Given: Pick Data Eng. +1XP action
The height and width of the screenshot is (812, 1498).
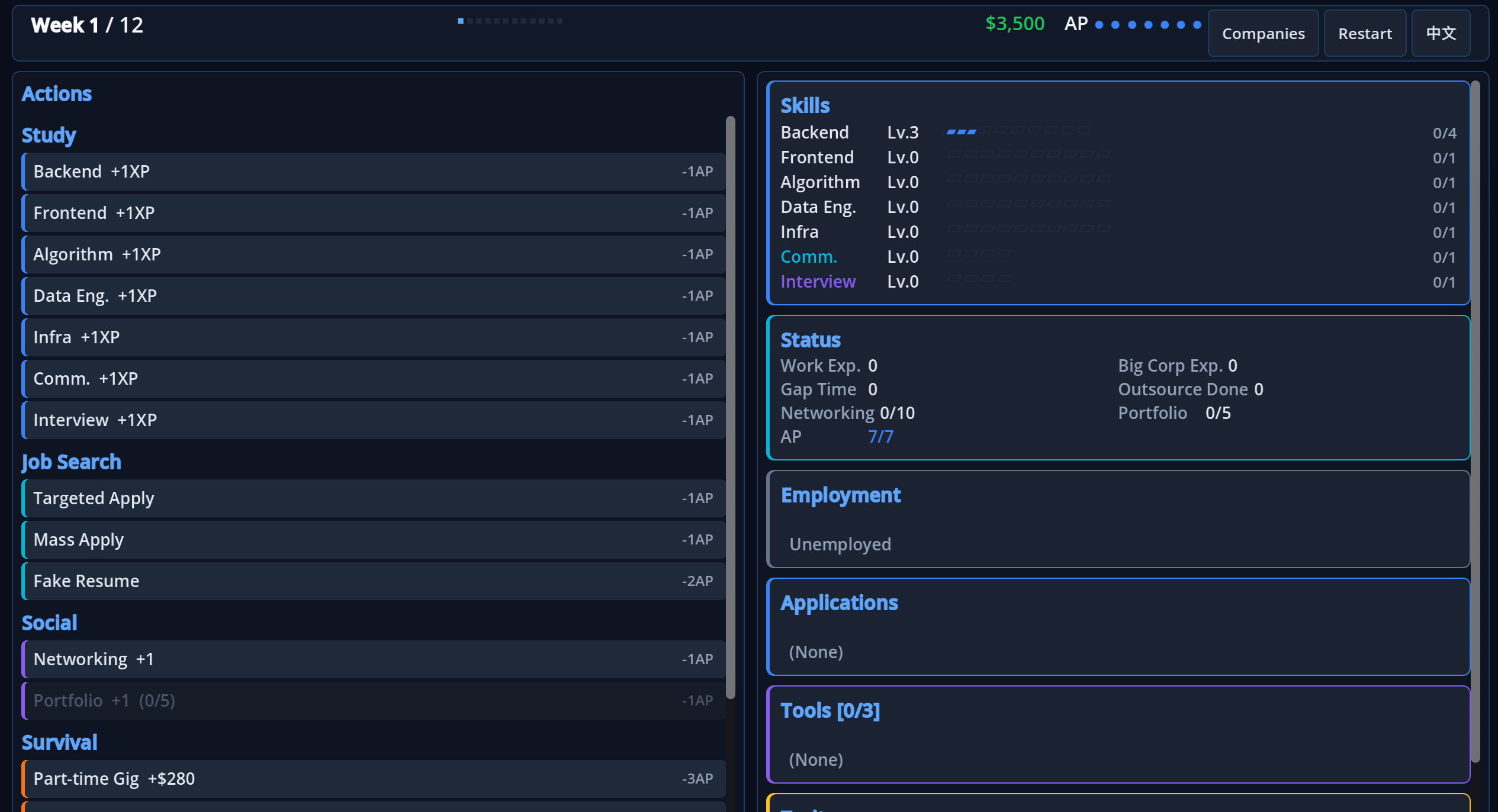Looking at the screenshot, I should pos(373,296).
